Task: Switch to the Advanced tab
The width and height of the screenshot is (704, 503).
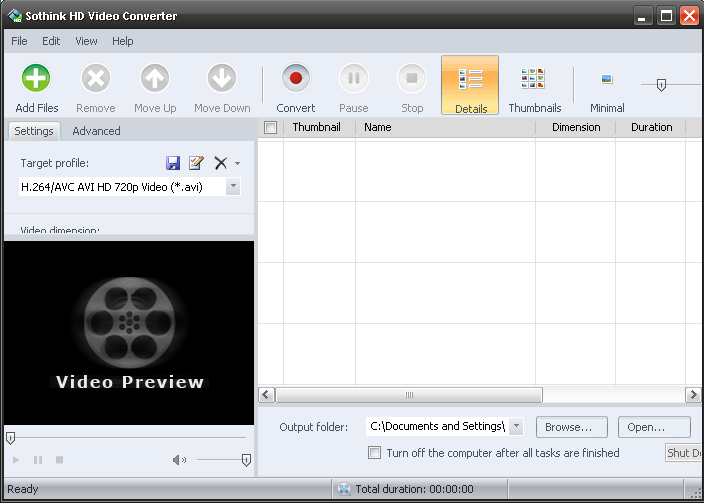Action: pos(96,131)
